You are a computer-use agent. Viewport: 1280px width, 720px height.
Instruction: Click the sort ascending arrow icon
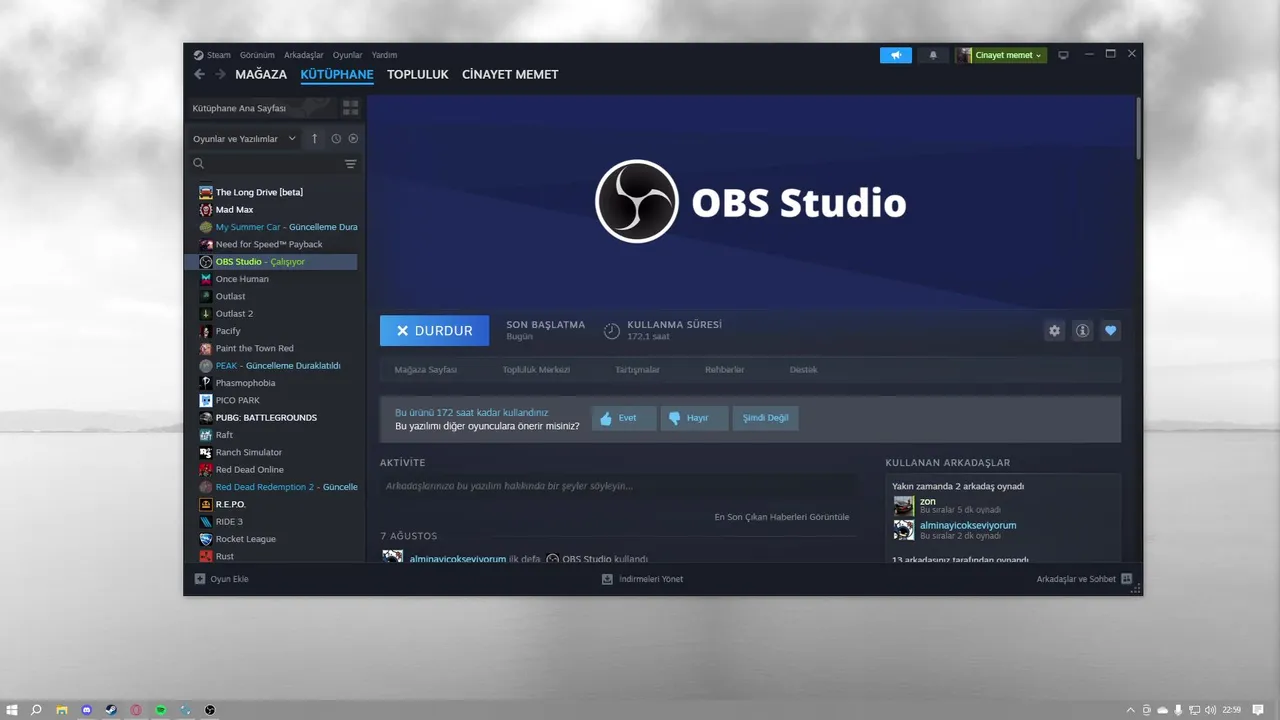tap(314, 139)
